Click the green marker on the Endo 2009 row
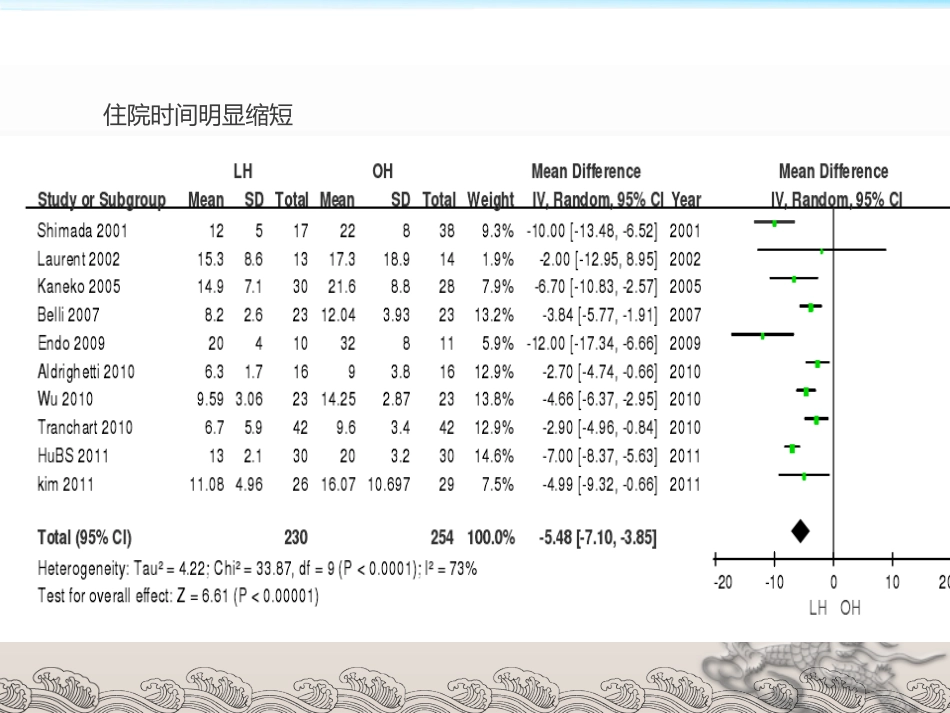Viewport: 950px width, 713px height. click(x=763, y=335)
